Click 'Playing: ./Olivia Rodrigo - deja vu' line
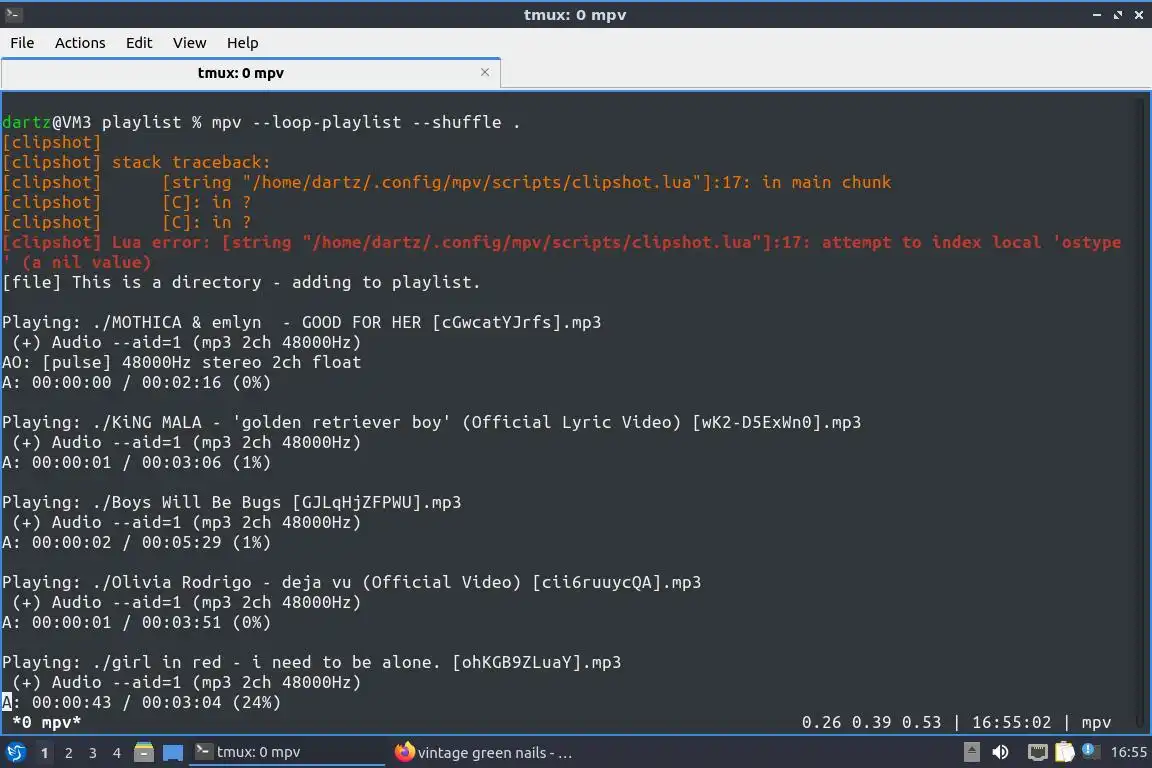Image resolution: width=1152 pixels, height=768 pixels. (x=352, y=583)
